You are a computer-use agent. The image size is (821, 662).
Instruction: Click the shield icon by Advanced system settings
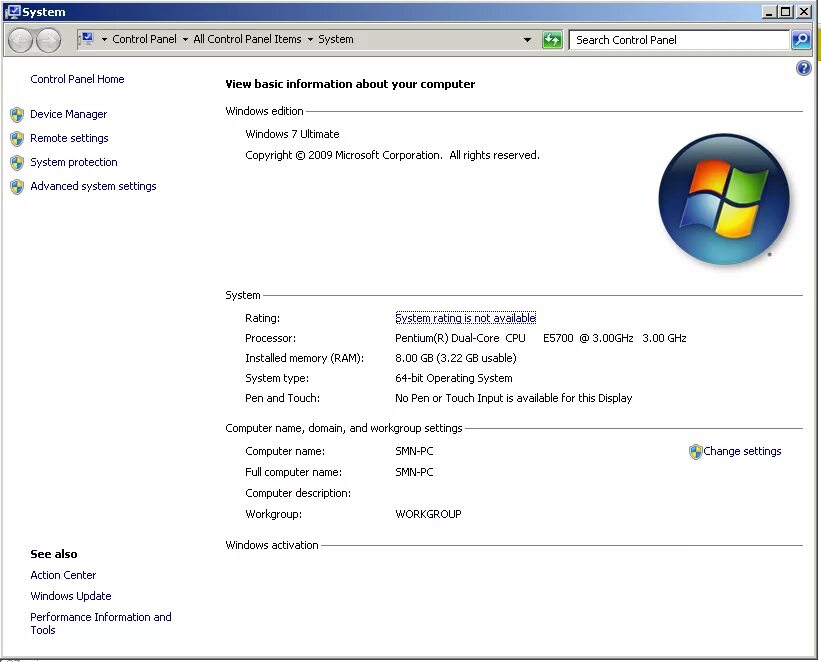click(x=17, y=187)
